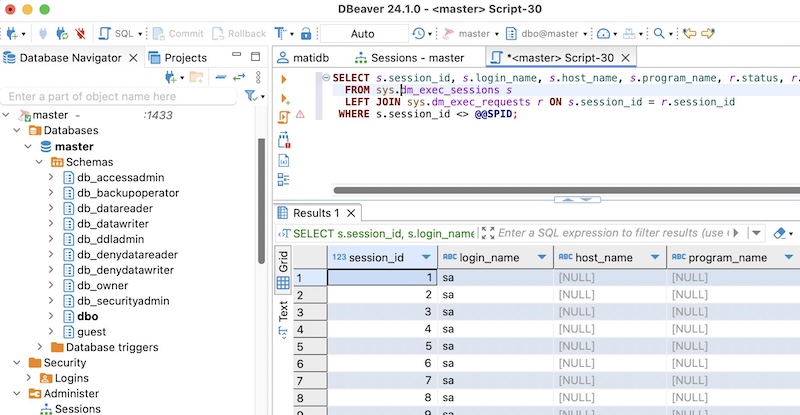
Task: Click the outline panel icon in editor sidebar
Action: (284, 180)
